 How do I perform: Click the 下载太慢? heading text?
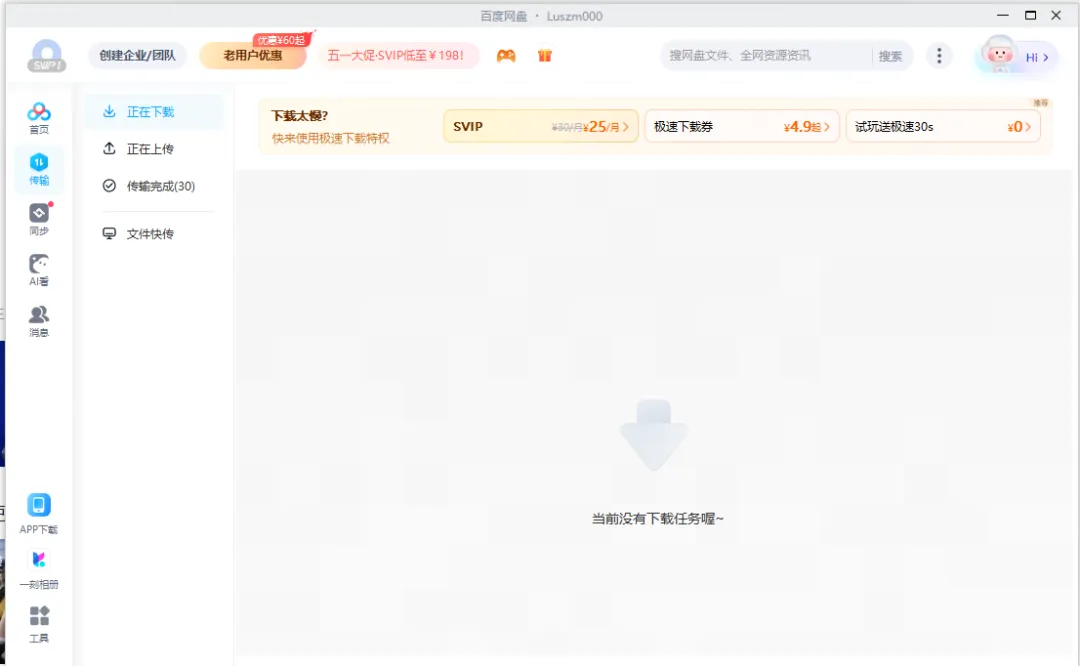tap(299, 116)
